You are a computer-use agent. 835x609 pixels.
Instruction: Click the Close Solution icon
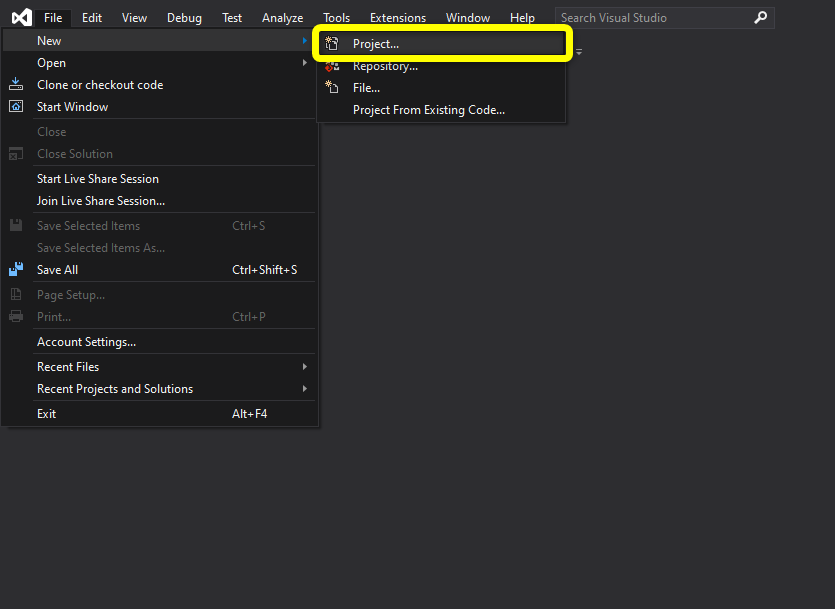pyautogui.click(x=15, y=153)
